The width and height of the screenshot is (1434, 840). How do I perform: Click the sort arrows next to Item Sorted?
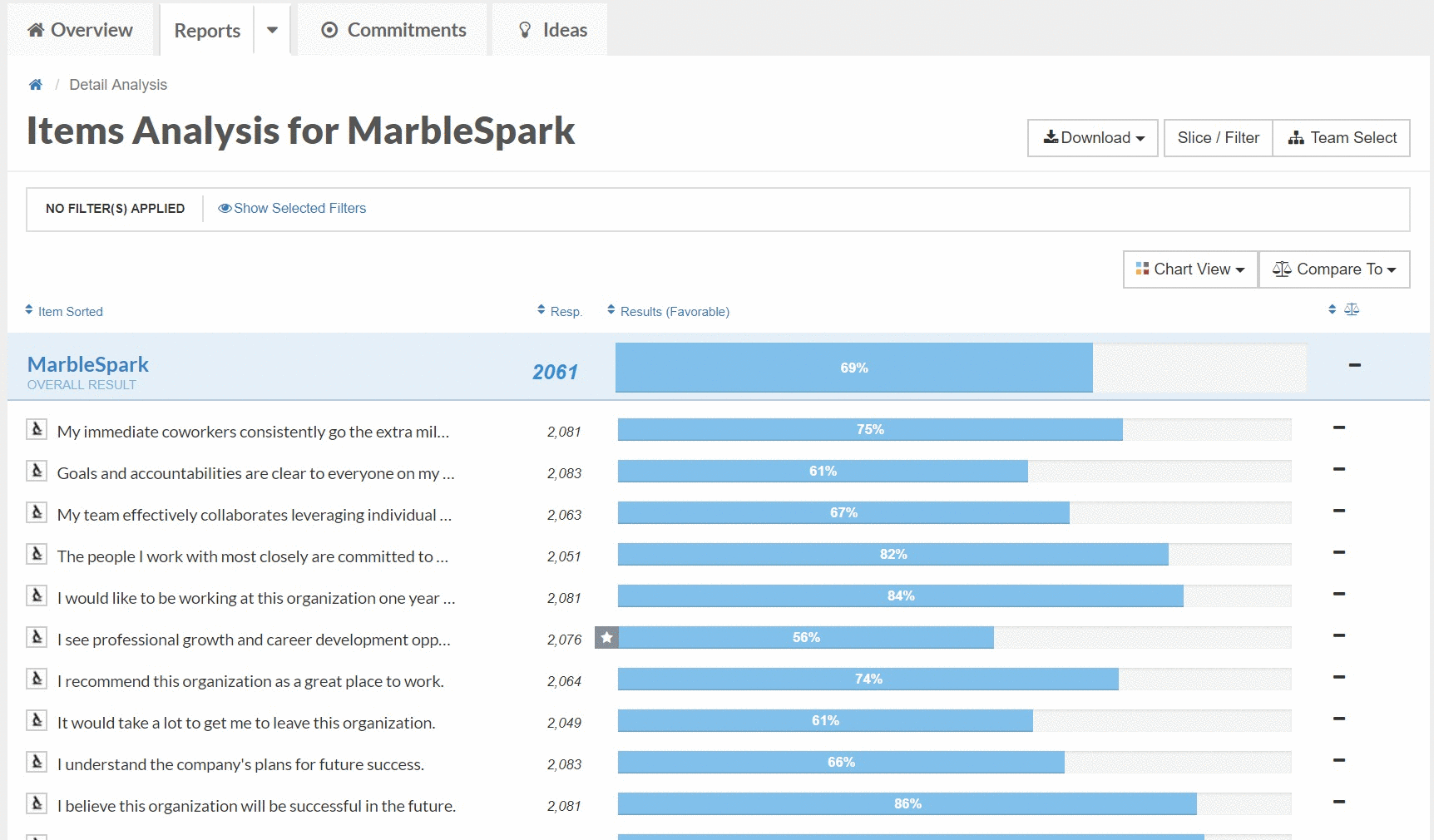(29, 309)
